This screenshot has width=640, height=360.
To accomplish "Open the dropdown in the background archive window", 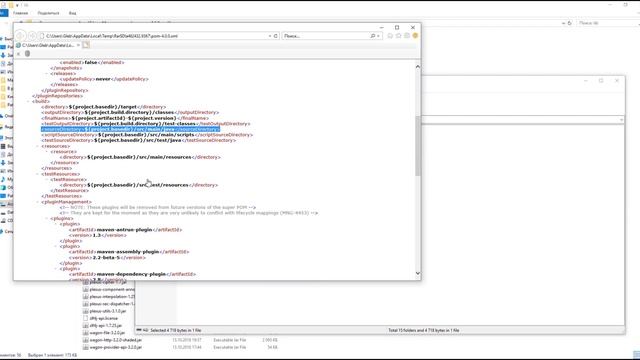I will tap(621, 120).
